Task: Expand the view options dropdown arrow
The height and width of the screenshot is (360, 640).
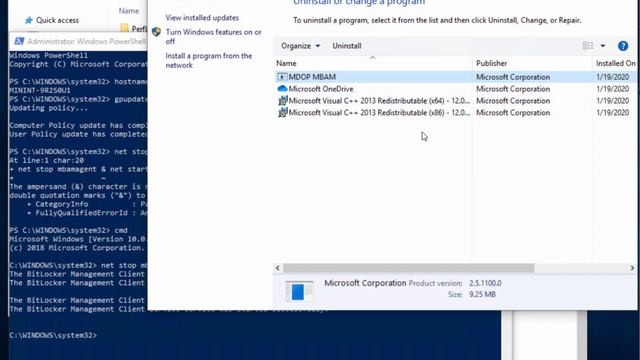Action: [603, 46]
